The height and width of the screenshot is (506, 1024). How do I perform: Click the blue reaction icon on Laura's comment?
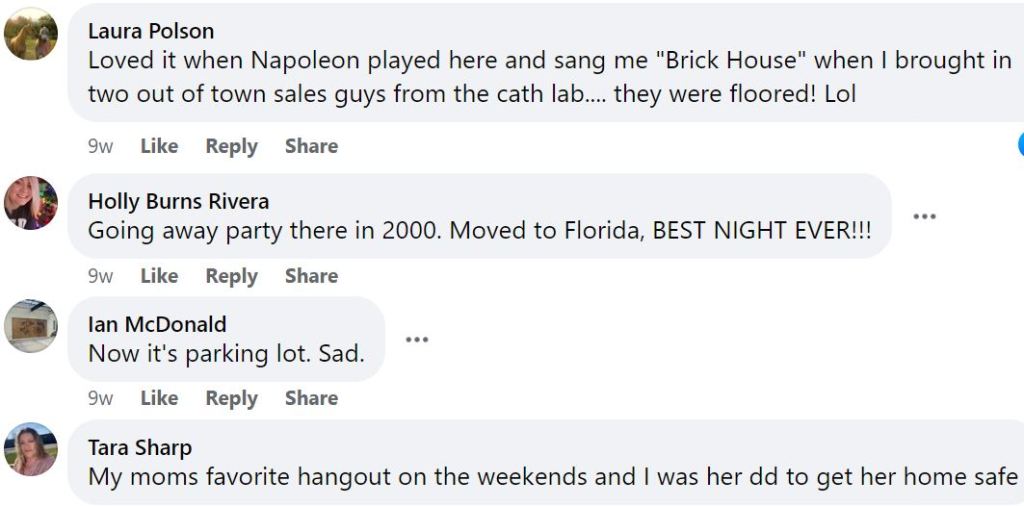tap(1020, 144)
